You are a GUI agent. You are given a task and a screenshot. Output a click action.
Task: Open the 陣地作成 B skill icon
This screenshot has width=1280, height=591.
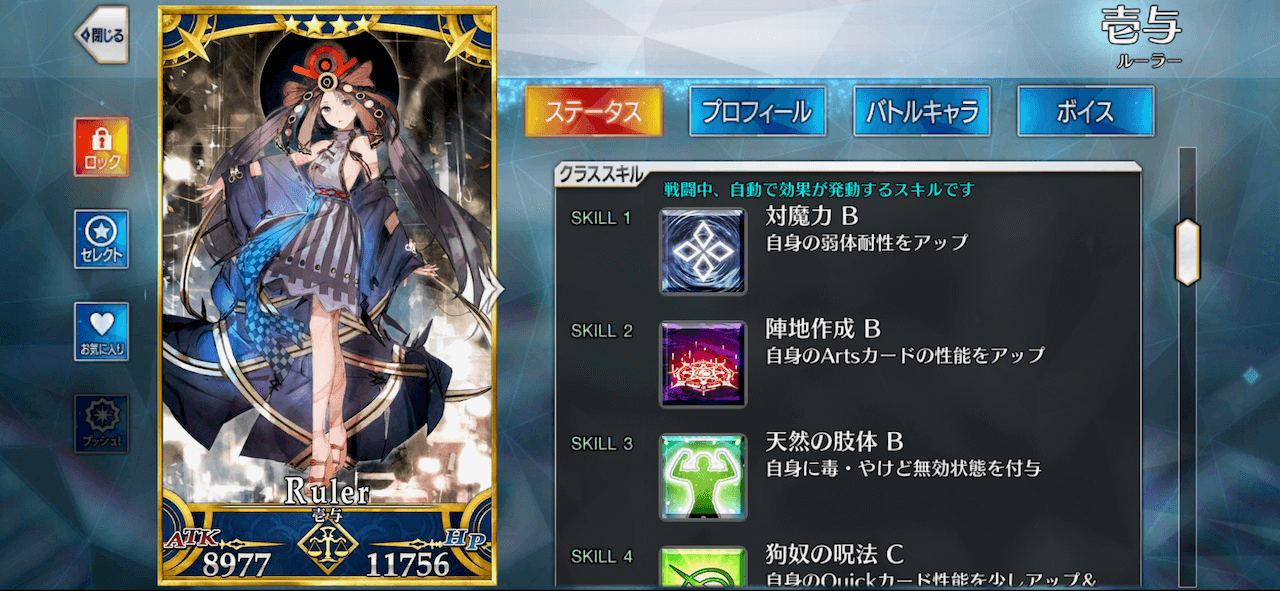coord(702,364)
